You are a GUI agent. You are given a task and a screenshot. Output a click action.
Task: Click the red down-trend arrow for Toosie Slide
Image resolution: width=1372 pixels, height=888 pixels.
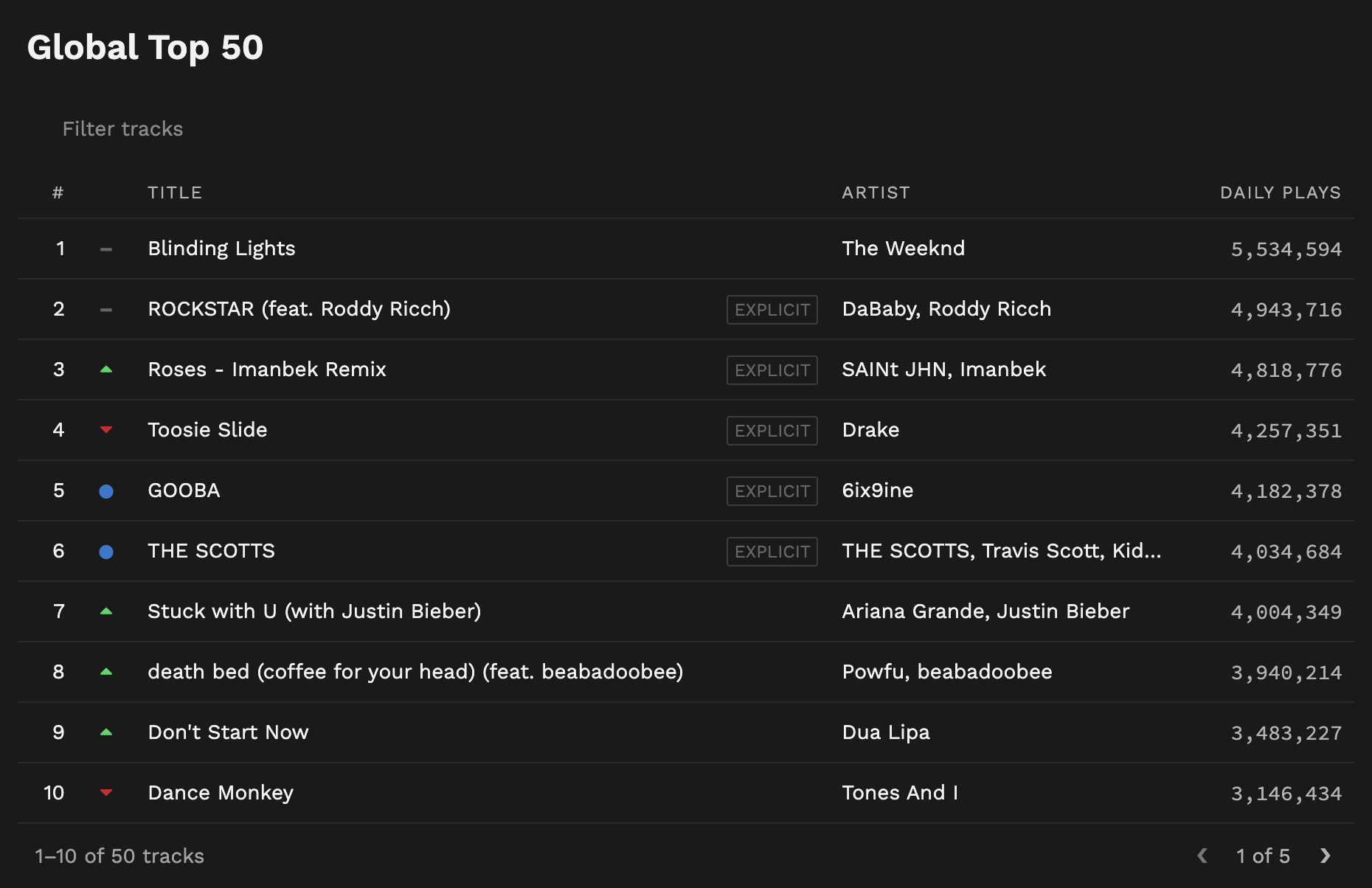(x=106, y=430)
